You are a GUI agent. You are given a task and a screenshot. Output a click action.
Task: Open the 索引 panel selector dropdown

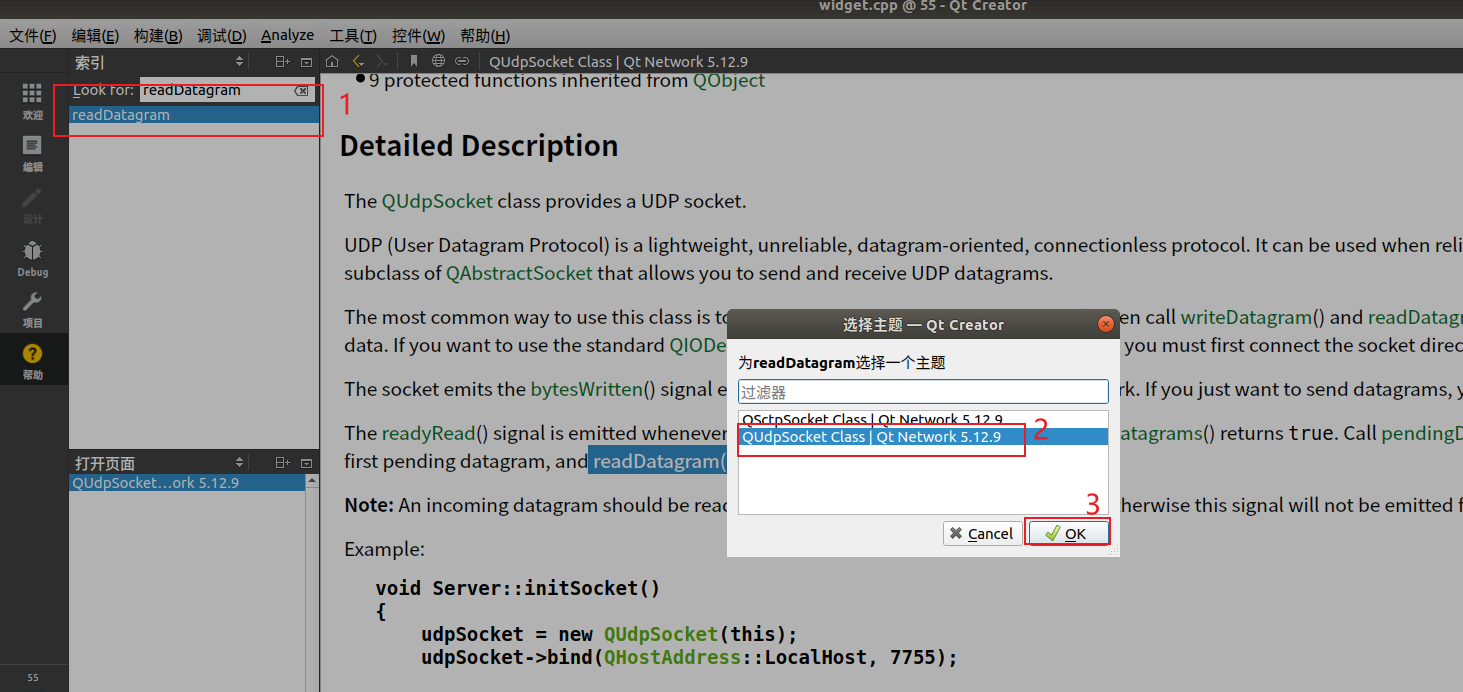[239, 62]
